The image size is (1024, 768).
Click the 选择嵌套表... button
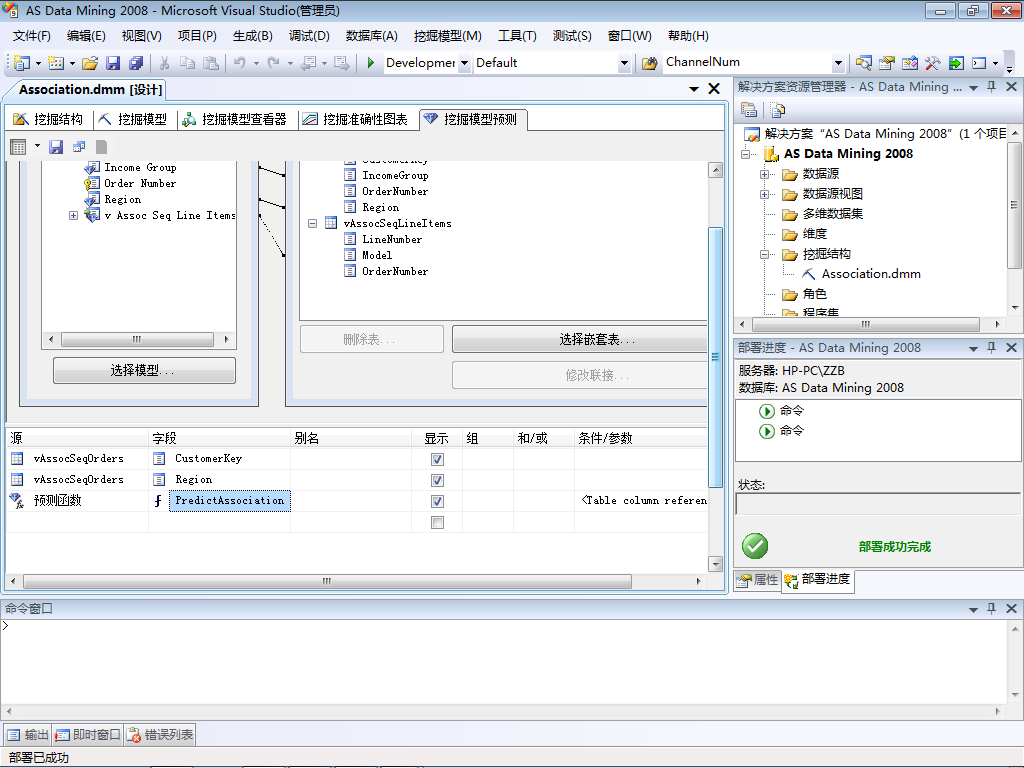point(580,340)
